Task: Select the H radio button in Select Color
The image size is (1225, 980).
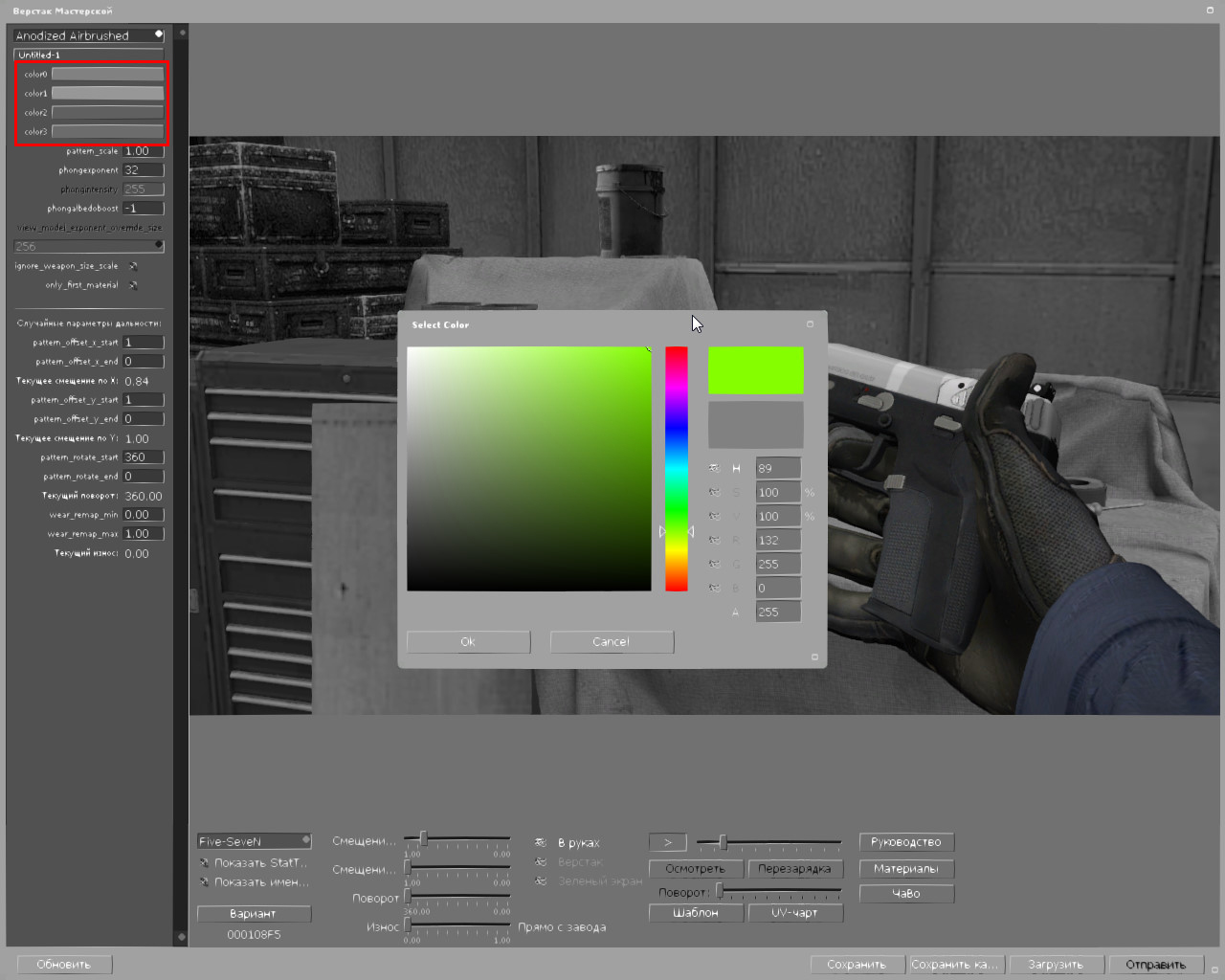Action: [714, 468]
